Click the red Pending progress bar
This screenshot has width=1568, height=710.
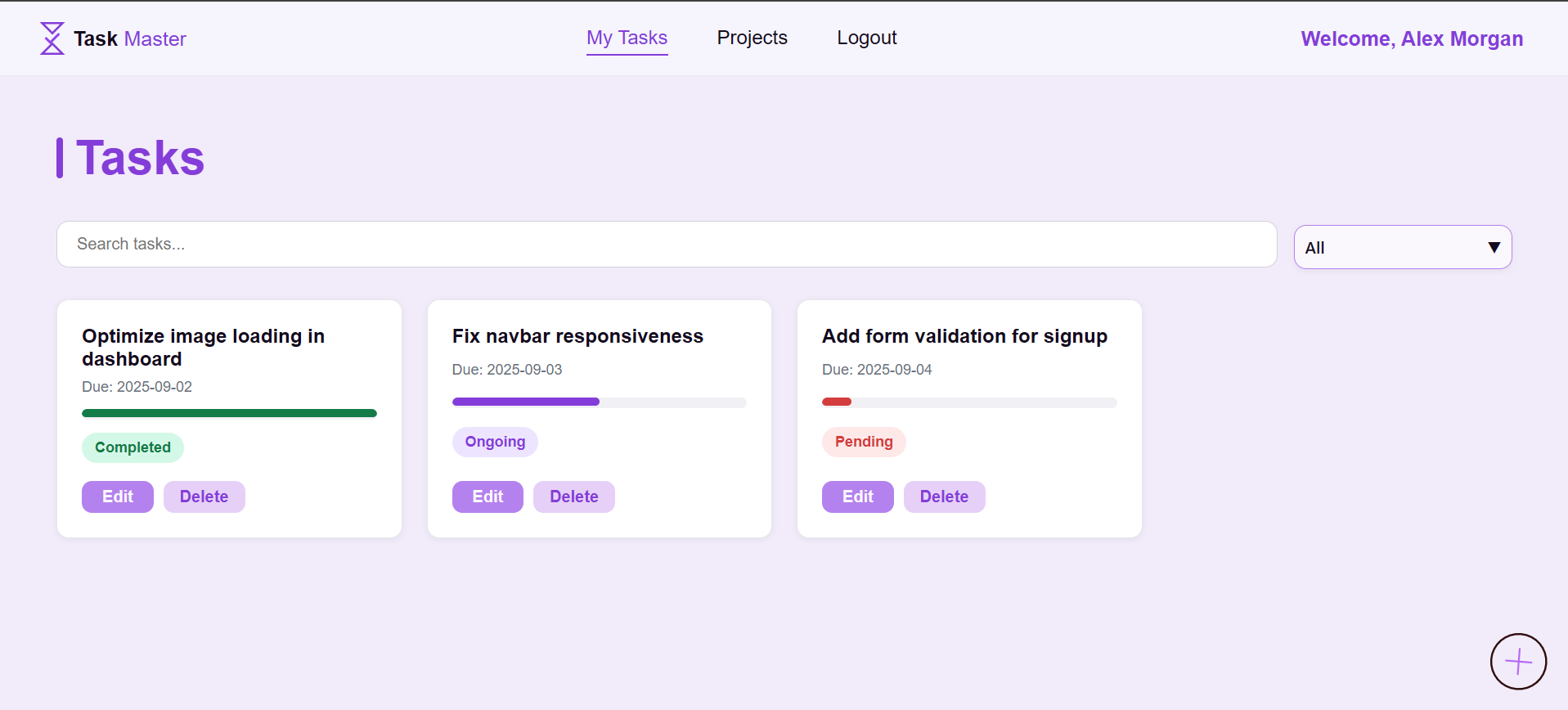pyautogui.click(x=837, y=402)
